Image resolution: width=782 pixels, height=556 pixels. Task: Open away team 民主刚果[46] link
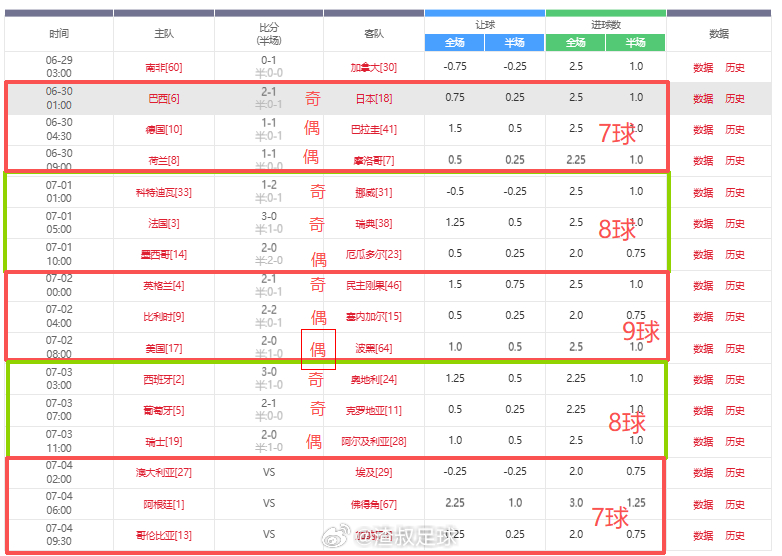click(374, 286)
